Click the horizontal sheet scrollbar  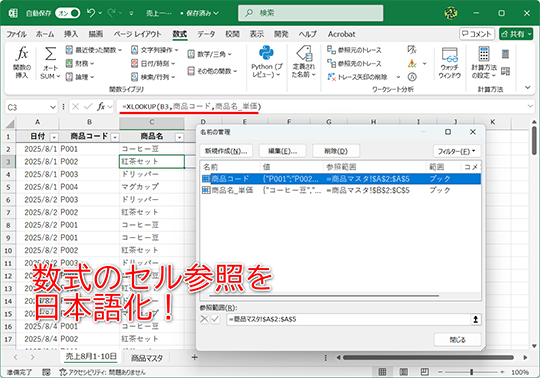[428, 358]
